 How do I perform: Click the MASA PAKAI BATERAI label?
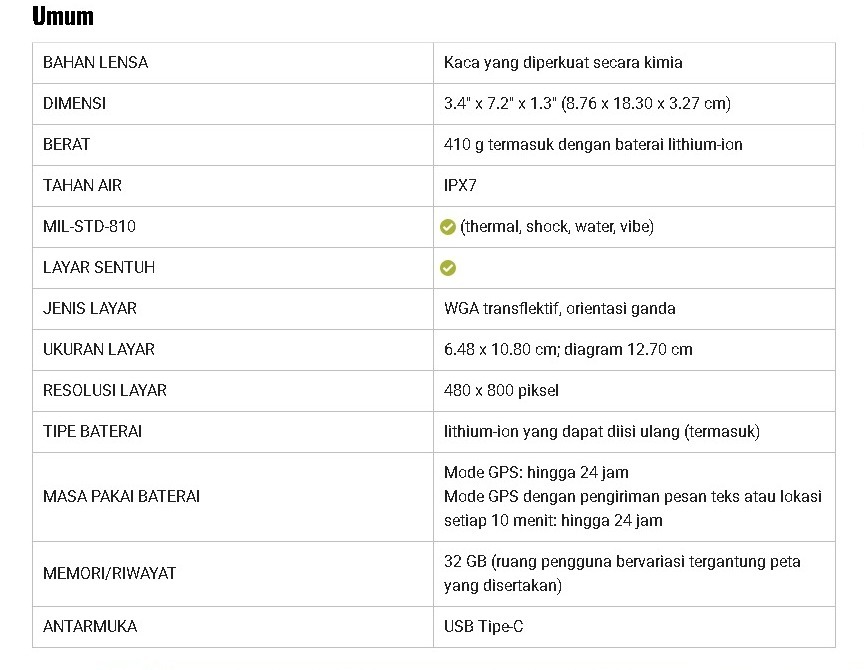click(x=121, y=496)
